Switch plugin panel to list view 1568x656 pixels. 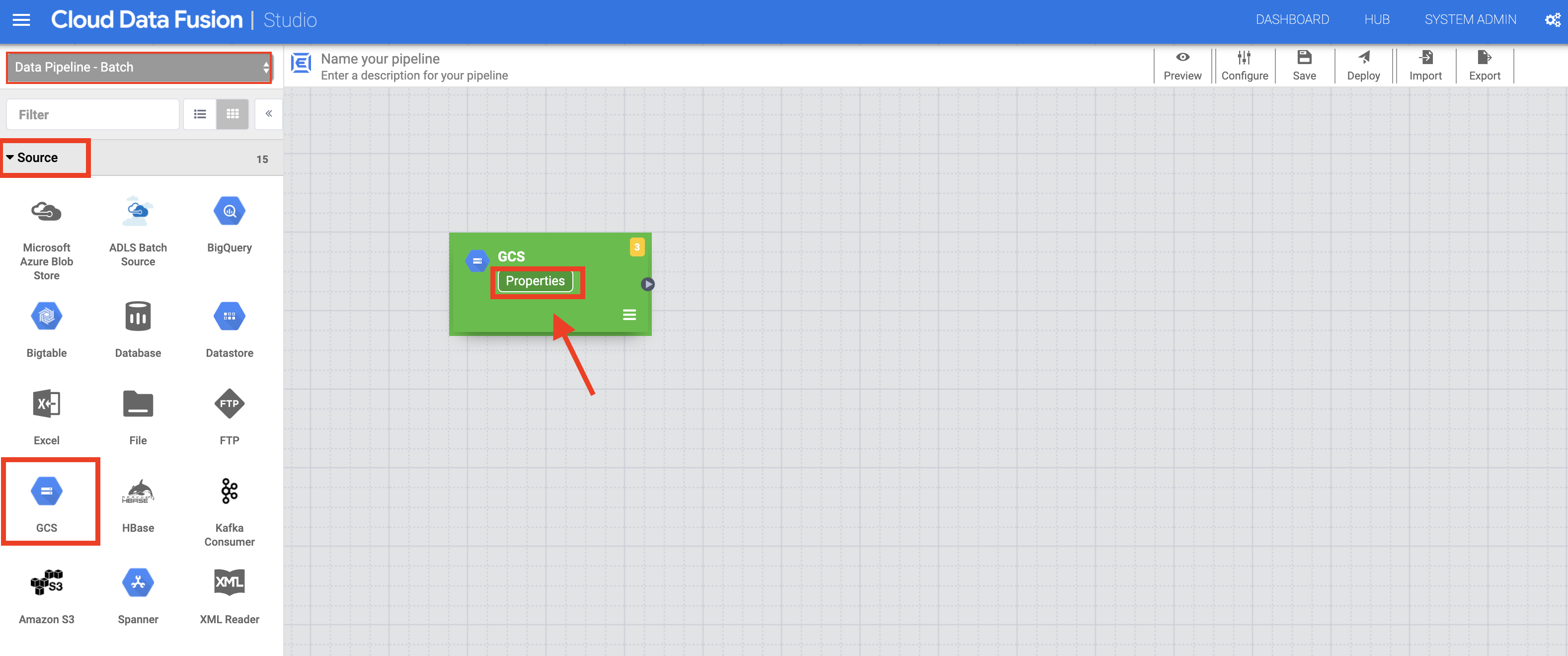tap(199, 114)
